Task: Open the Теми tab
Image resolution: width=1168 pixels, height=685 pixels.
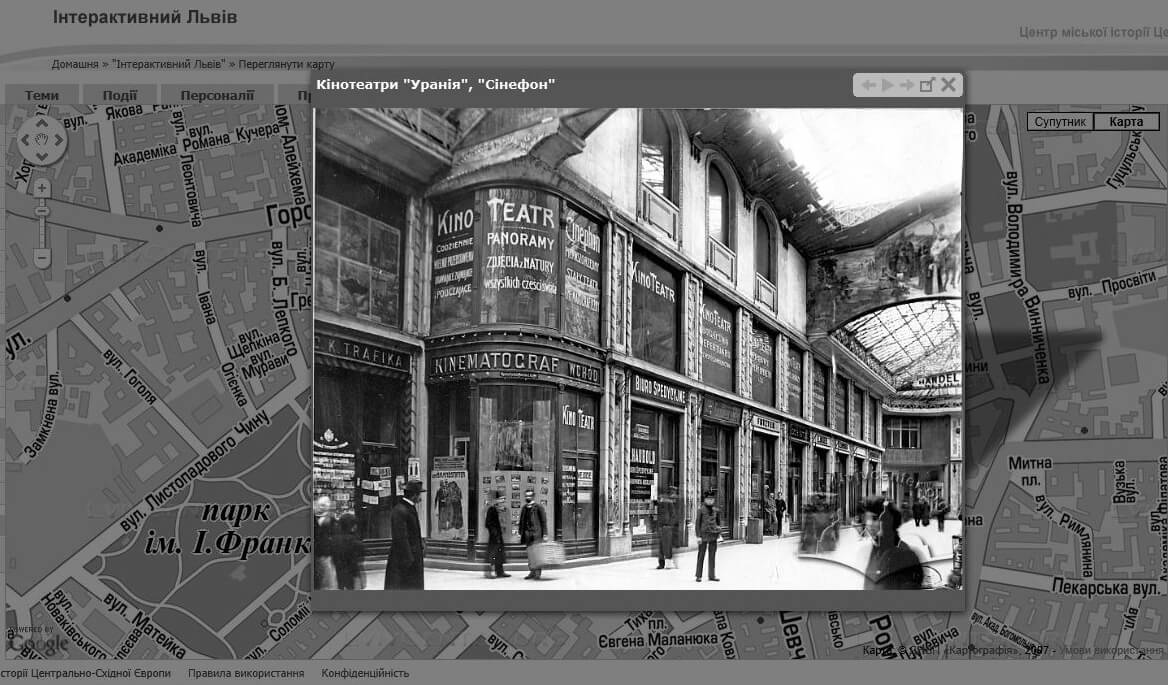Action: tap(42, 96)
